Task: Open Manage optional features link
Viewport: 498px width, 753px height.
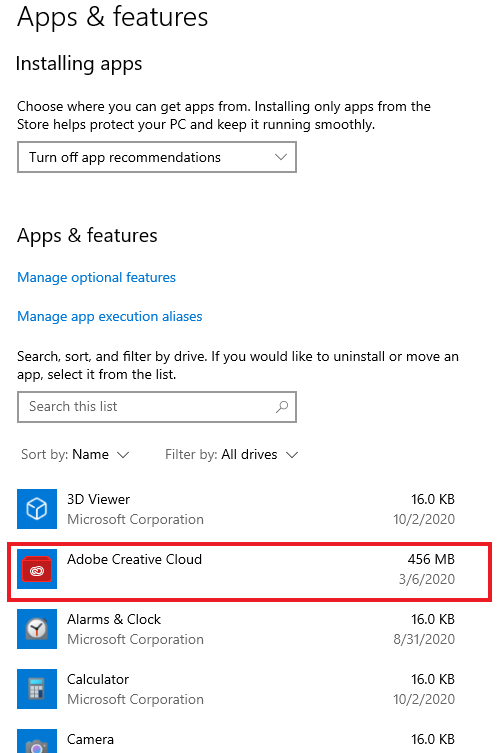Action: (97, 278)
